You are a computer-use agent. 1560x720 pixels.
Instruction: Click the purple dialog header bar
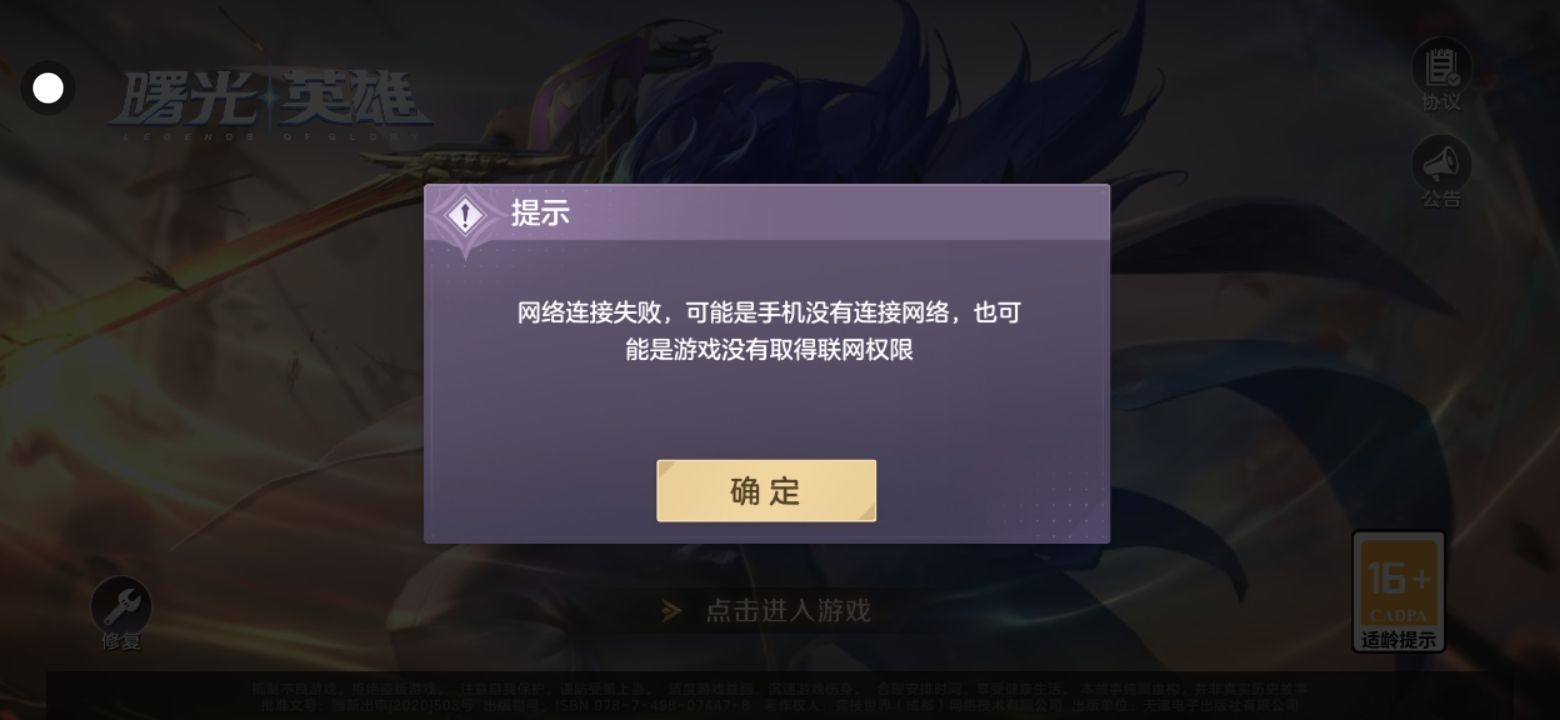pos(767,213)
